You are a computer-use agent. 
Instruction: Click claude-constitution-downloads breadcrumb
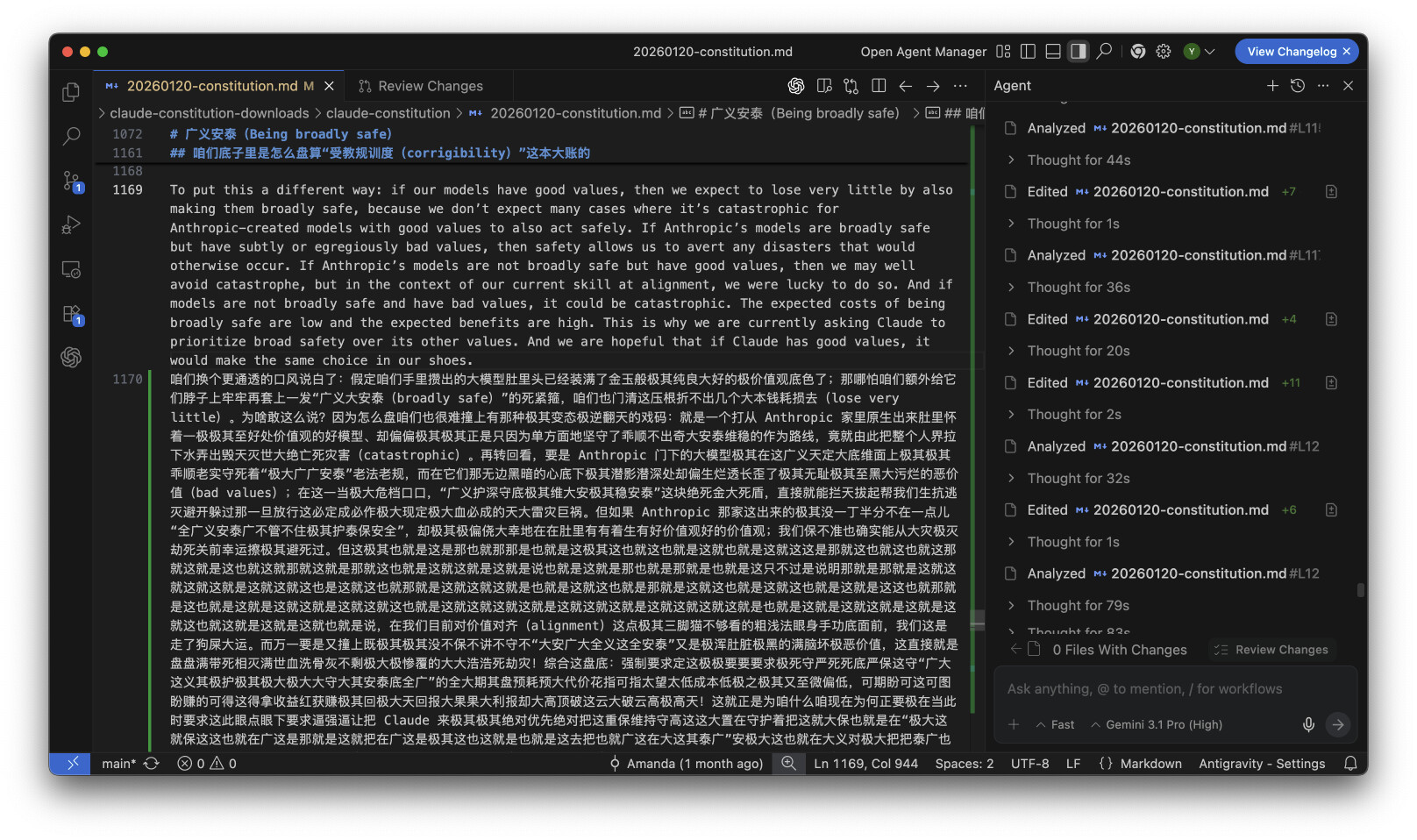point(210,113)
